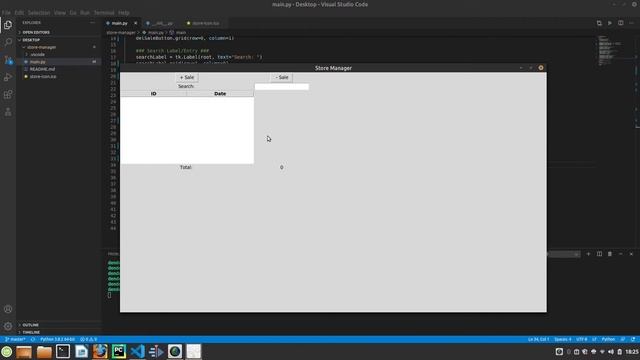Expand the Open Editors section

pos(36,32)
